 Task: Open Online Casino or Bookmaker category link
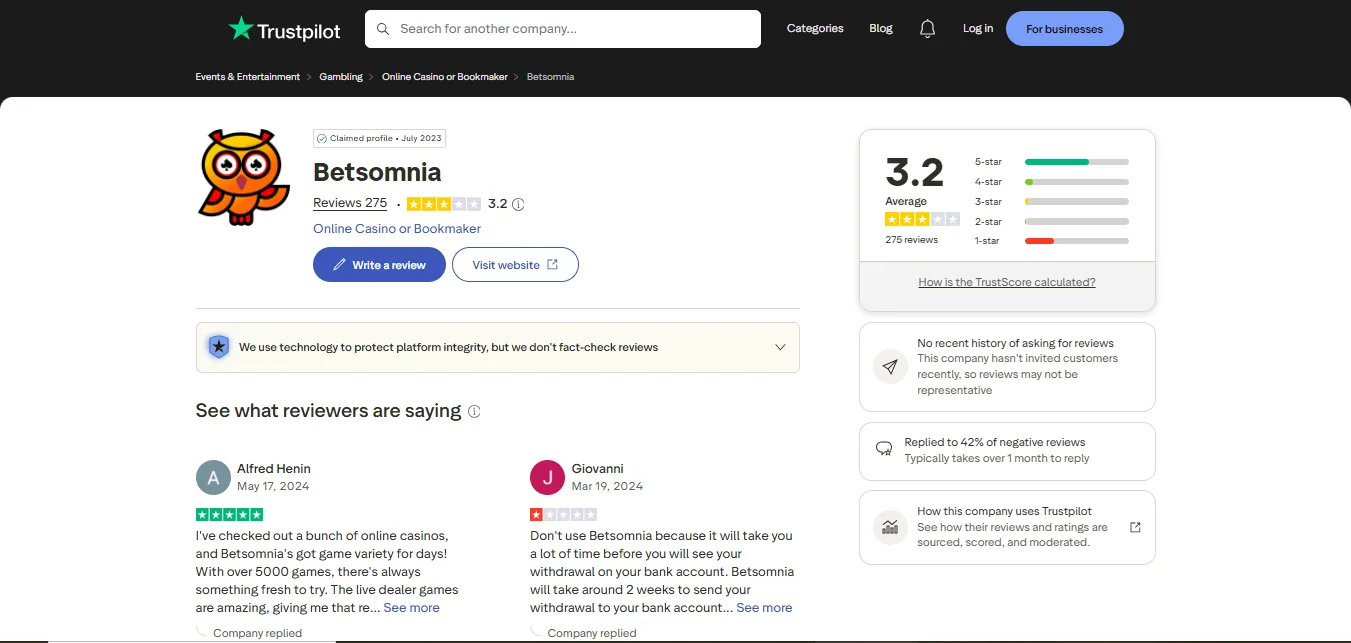pyautogui.click(x=397, y=229)
